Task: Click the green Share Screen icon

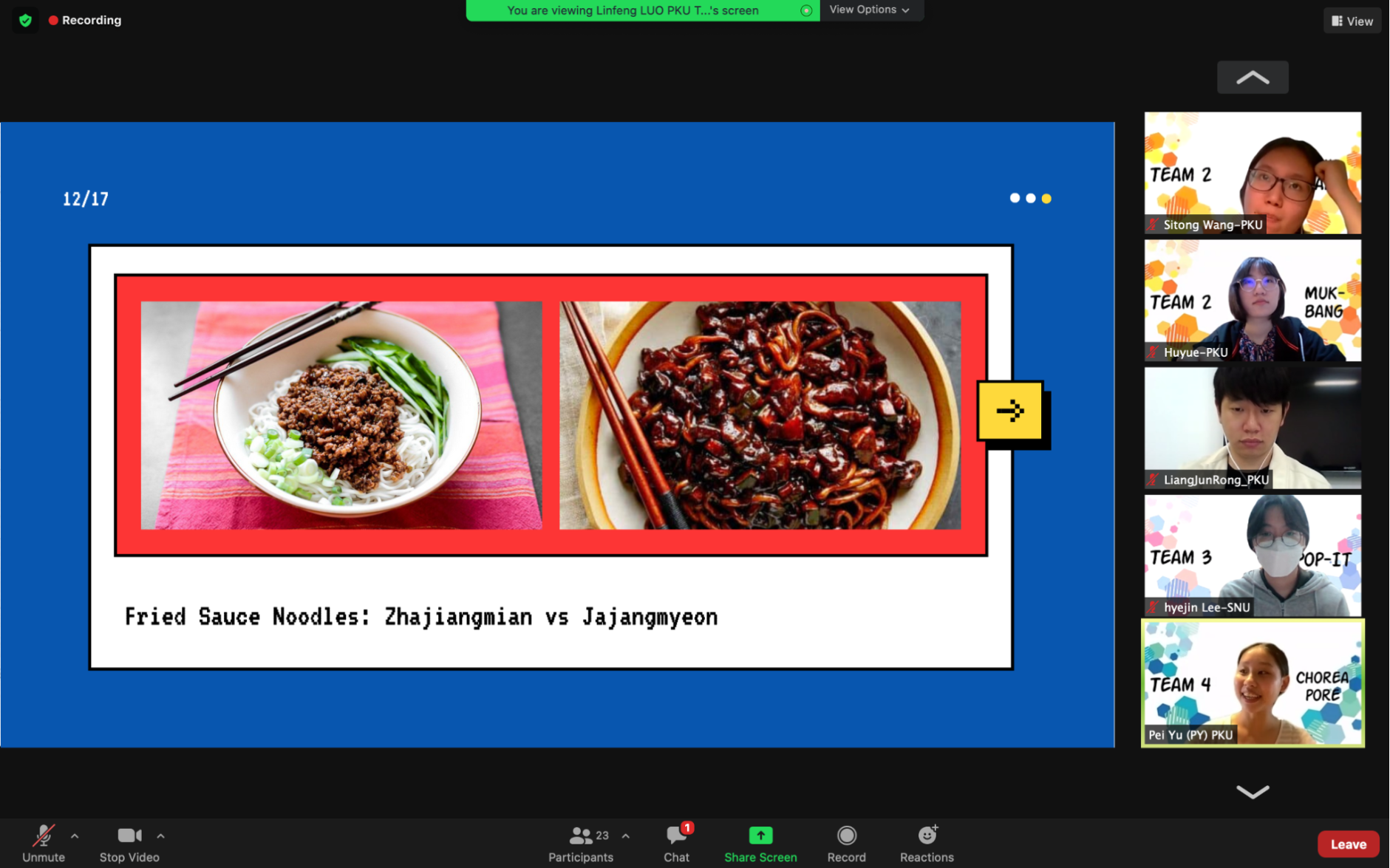Action: point(760,835)
